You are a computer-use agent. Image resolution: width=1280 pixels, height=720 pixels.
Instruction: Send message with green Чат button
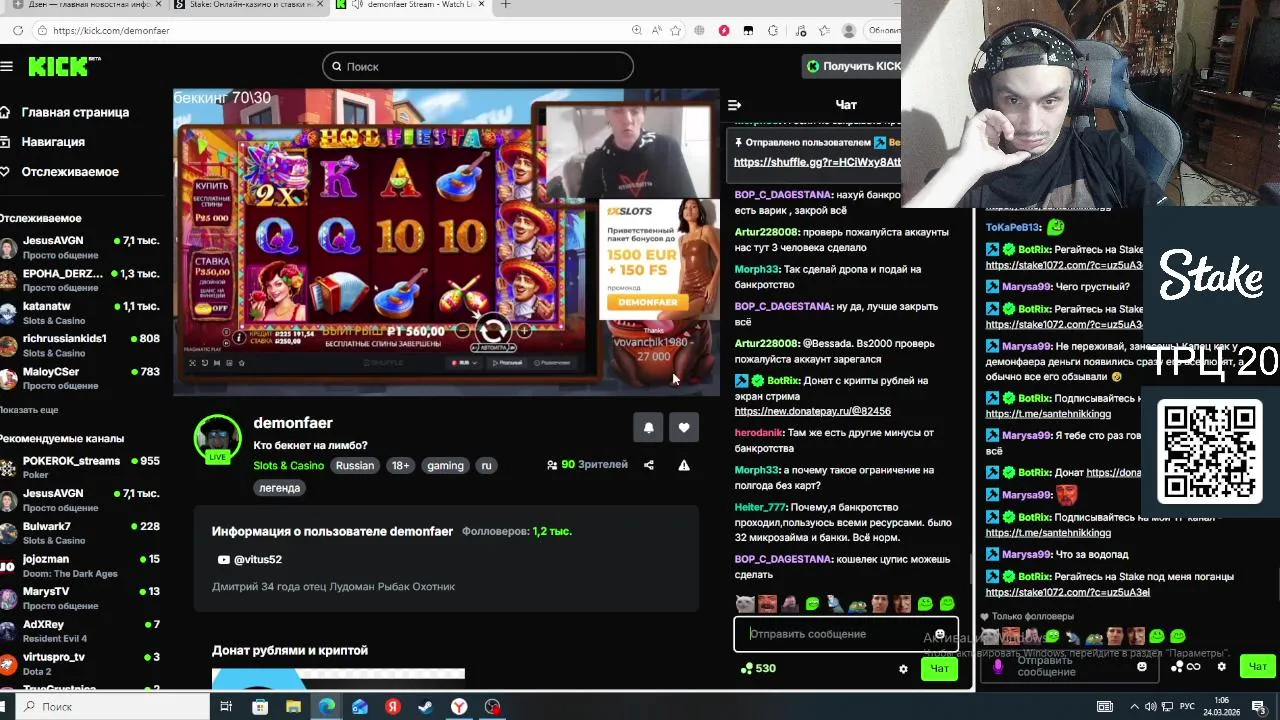coord(940,669)
